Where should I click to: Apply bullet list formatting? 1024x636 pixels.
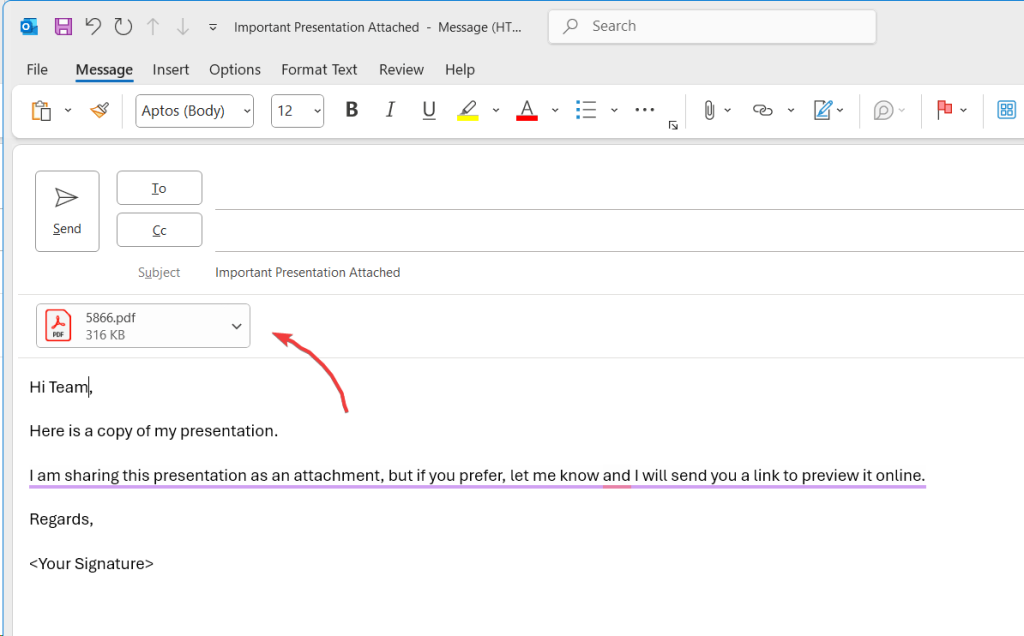click(x=586, y=110)
